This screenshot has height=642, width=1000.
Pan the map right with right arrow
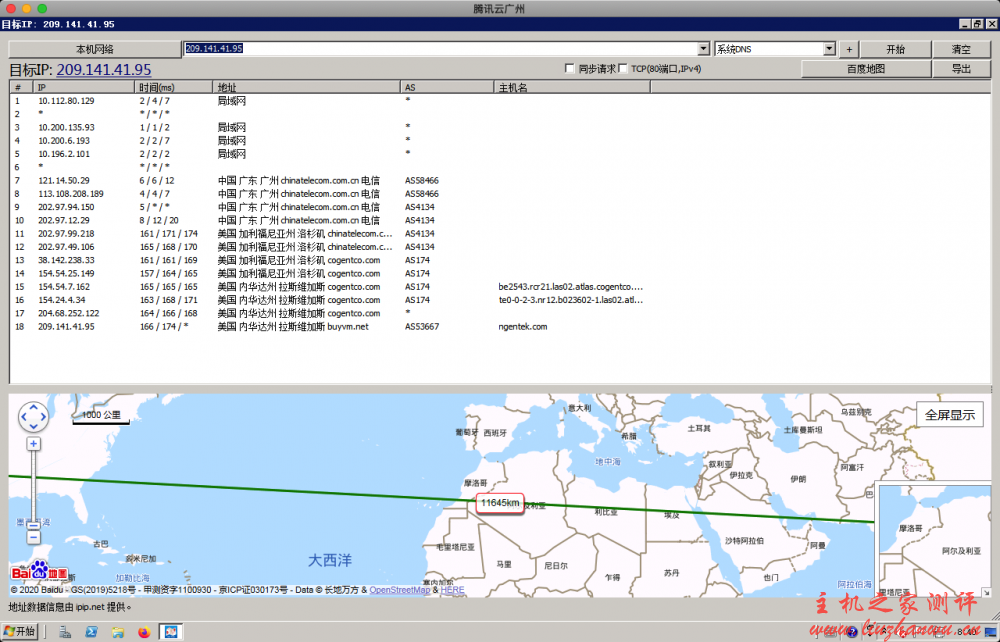pyautogui.click(x=43, y=418)
